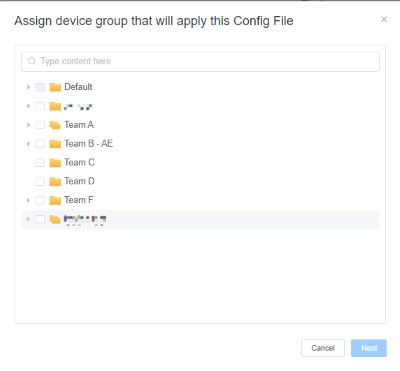This screenshot has width=400, height=371.
Task: Click the Team C folder icon
Action: click(55, 163)
